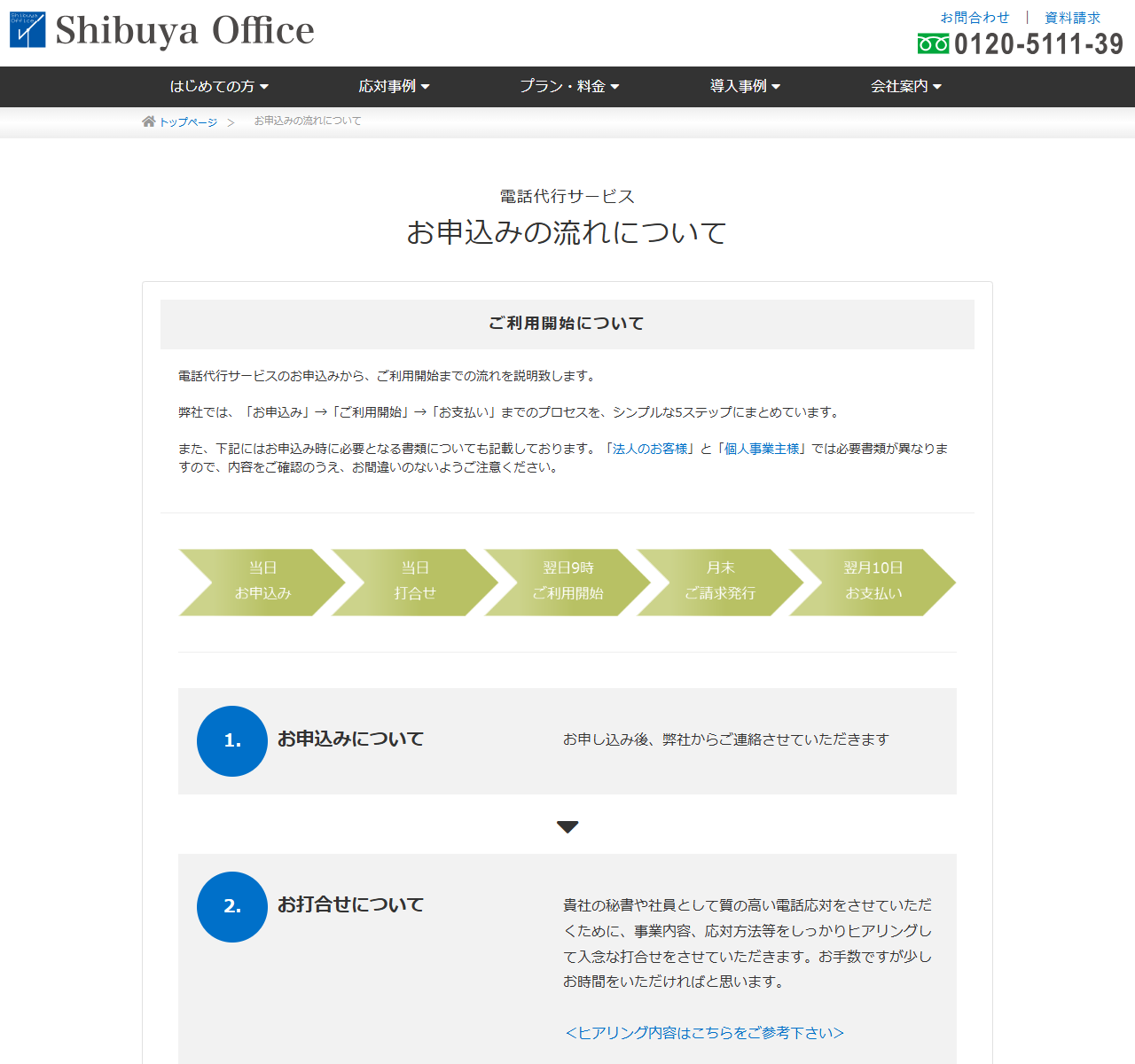This screenshot has height=1064, width=1135.
Task: Click the Shibuya Office title text
Action: (x=184, y=30)
